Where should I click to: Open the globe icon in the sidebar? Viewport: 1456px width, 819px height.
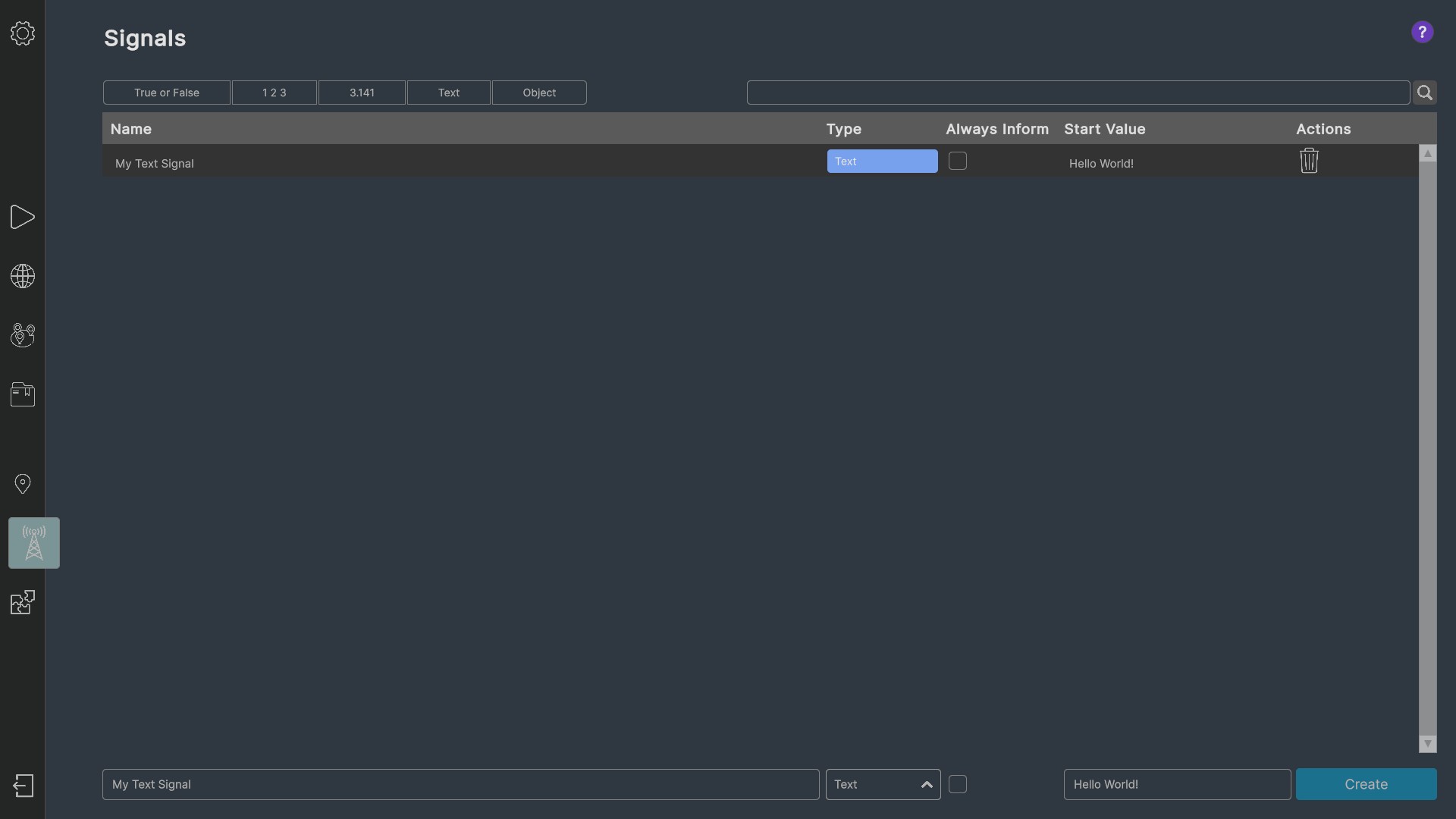pos(23,276)
